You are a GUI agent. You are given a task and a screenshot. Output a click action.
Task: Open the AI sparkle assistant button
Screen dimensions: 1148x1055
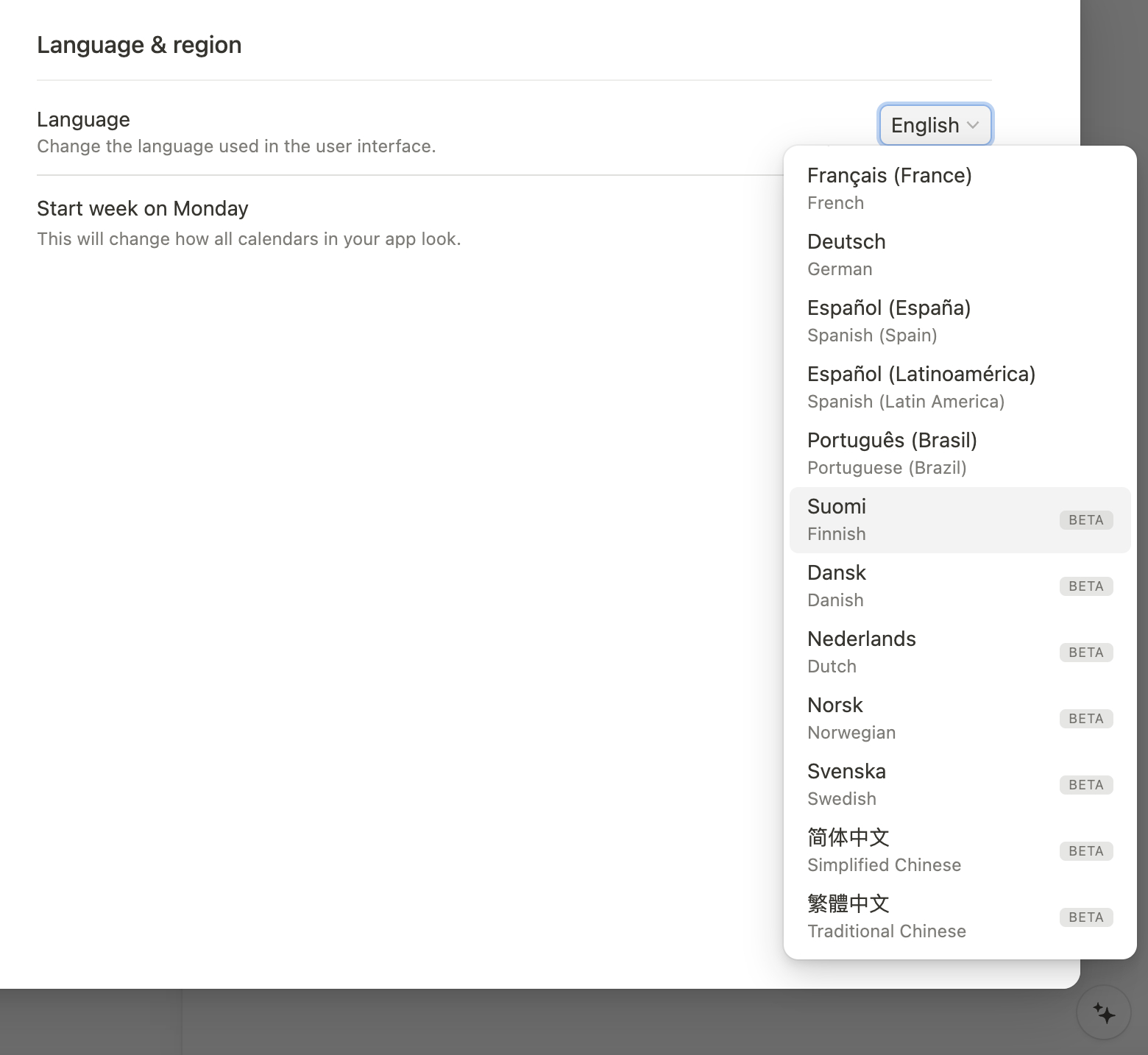[1104, 1013]
